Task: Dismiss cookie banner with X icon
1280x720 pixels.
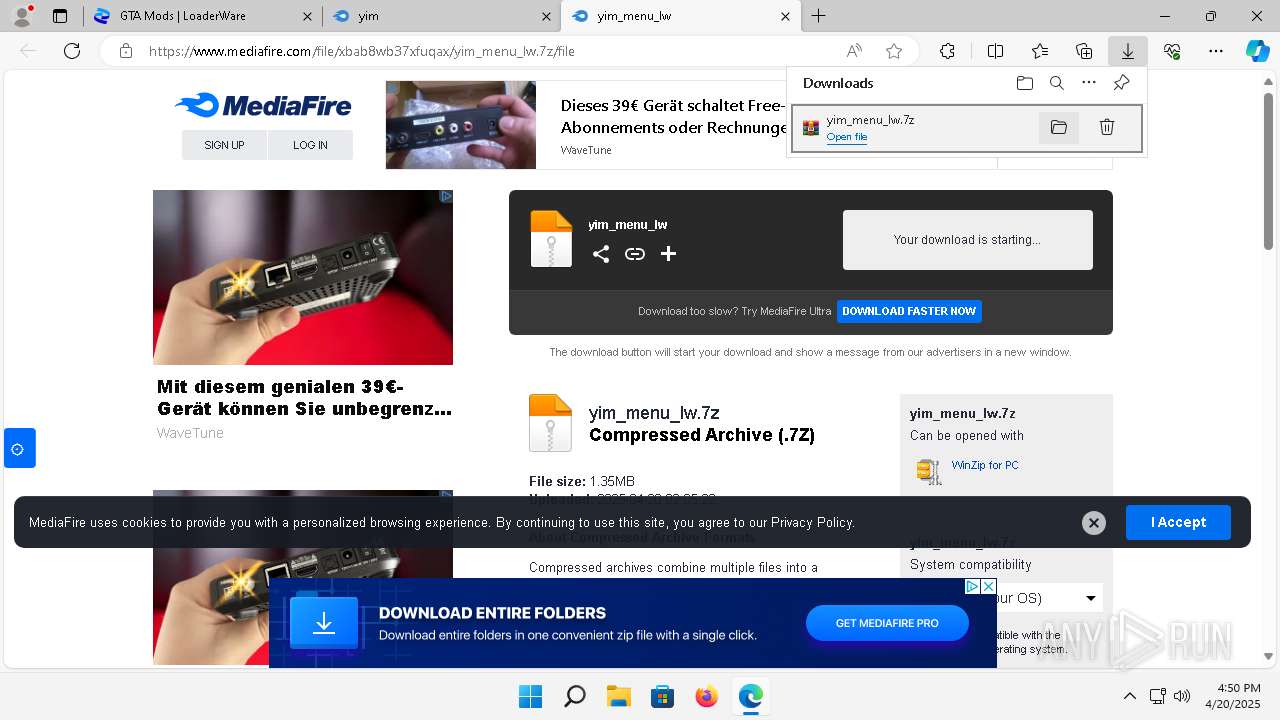Action: [1094, 522]
